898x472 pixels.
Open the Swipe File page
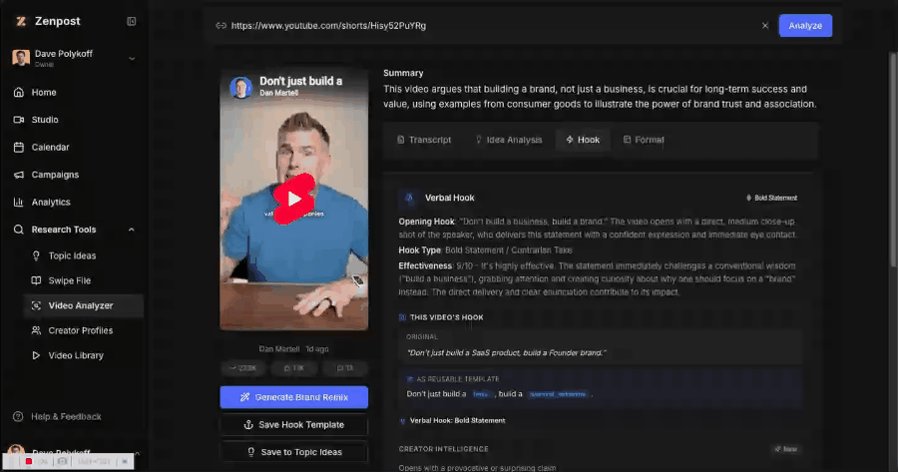click(69, 281)
